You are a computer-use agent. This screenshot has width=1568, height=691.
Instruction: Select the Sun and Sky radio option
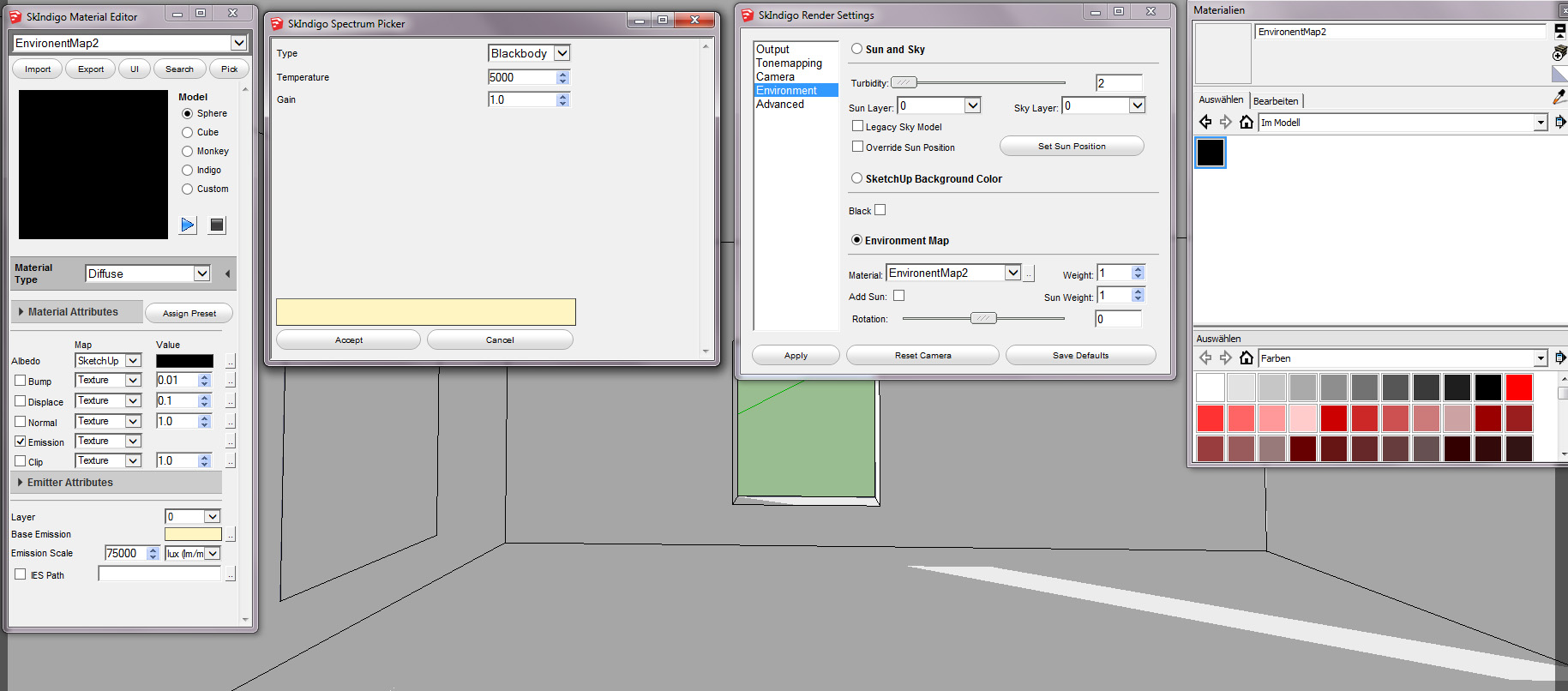tap(856, 49)
